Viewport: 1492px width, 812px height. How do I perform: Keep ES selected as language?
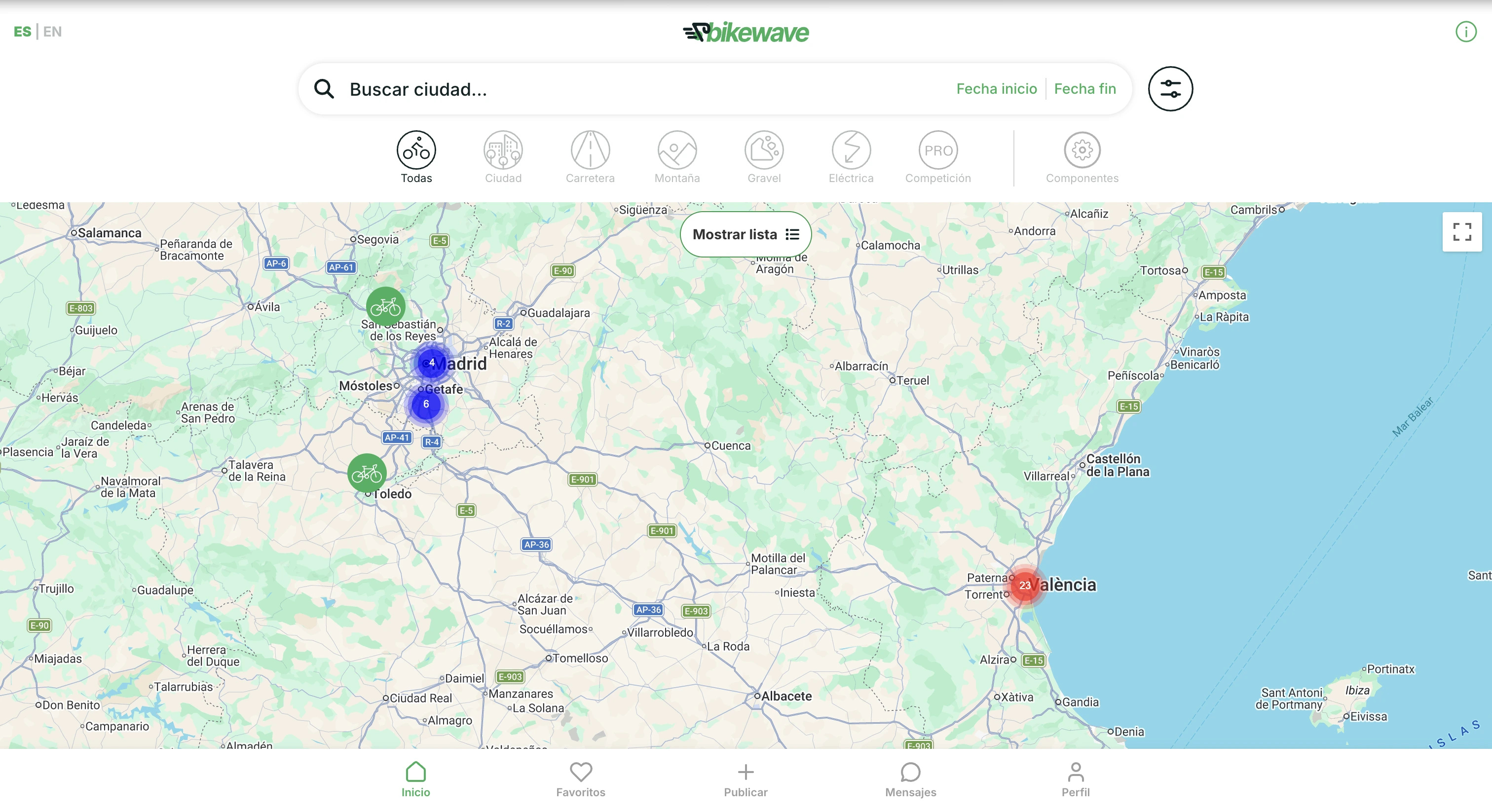tap(23, 31)
